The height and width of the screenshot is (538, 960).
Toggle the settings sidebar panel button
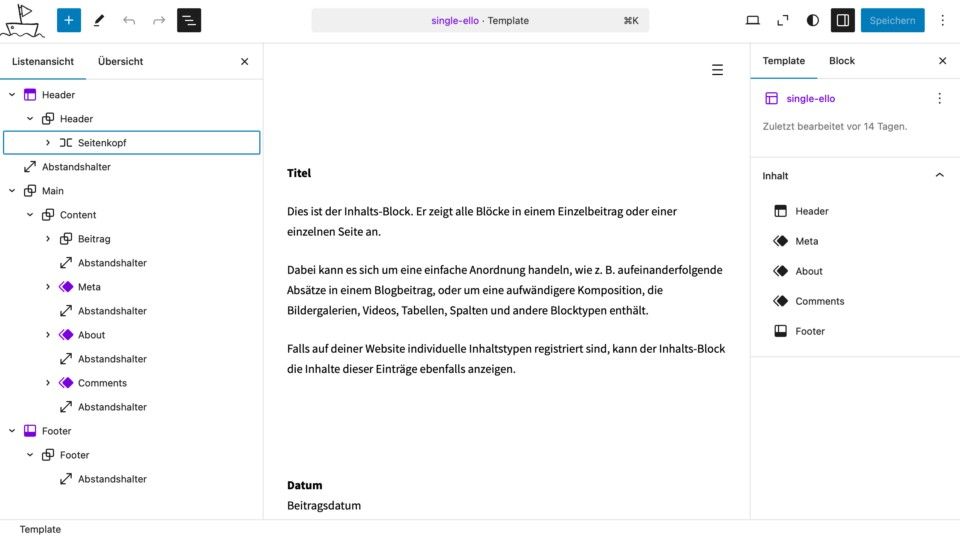click(x=843, y=20)
